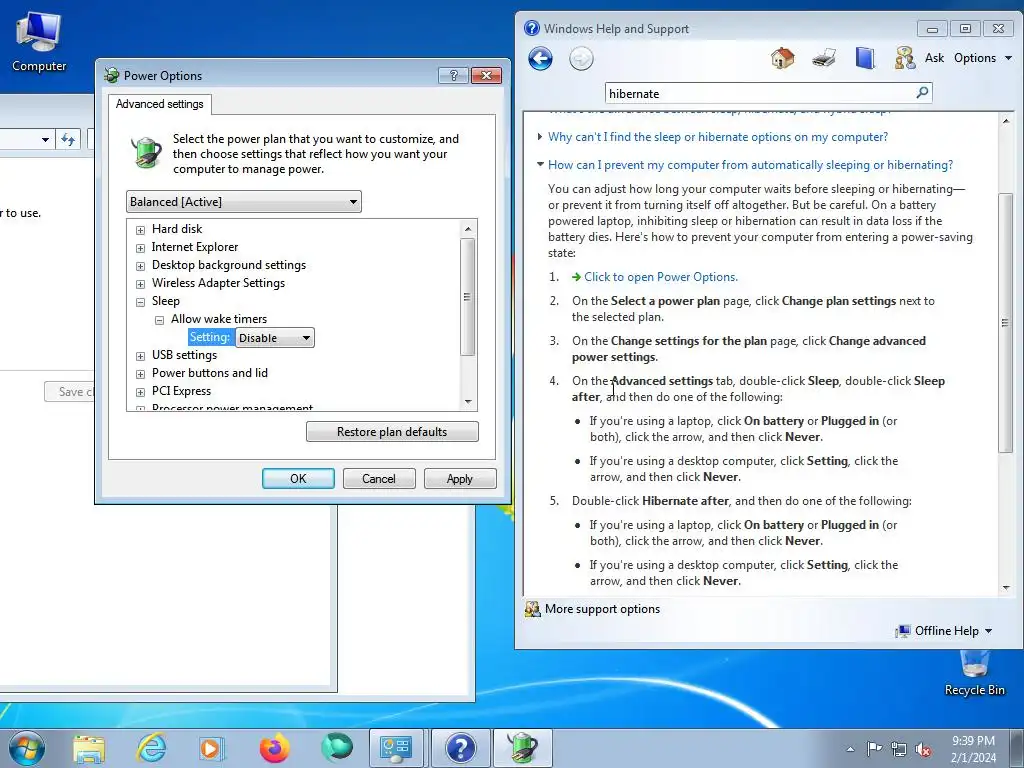The width and height of the screenshot is (1024, 768).
Task: Expand the PCI Express node
Action: coord(140,392)
